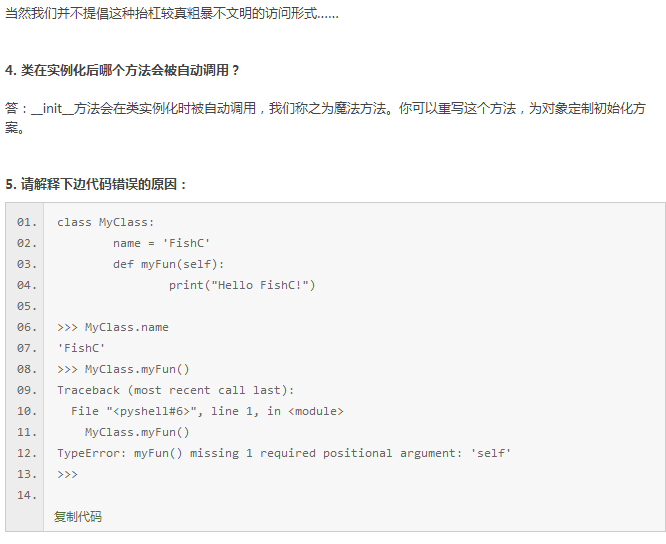
Task: Click the 'class MyClass:' code line
Action: tap(105, 222)
